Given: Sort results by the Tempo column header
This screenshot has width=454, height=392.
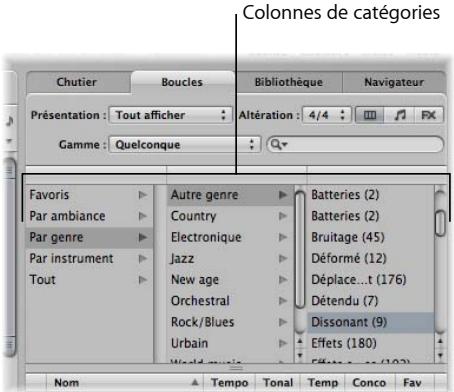Looking at the screenshot, I should click(230, 383).
